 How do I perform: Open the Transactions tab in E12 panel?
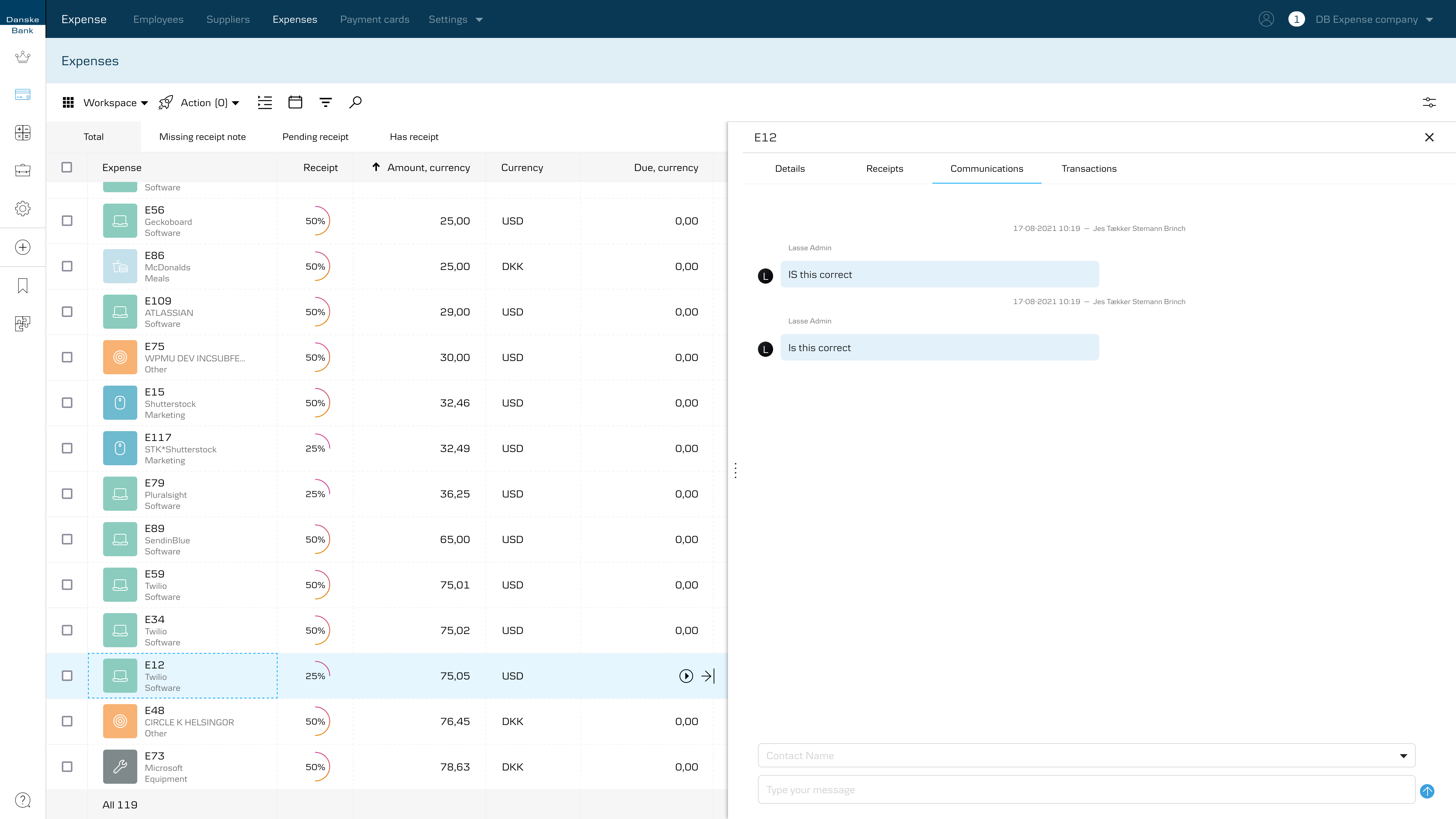tap(1089, 168)
